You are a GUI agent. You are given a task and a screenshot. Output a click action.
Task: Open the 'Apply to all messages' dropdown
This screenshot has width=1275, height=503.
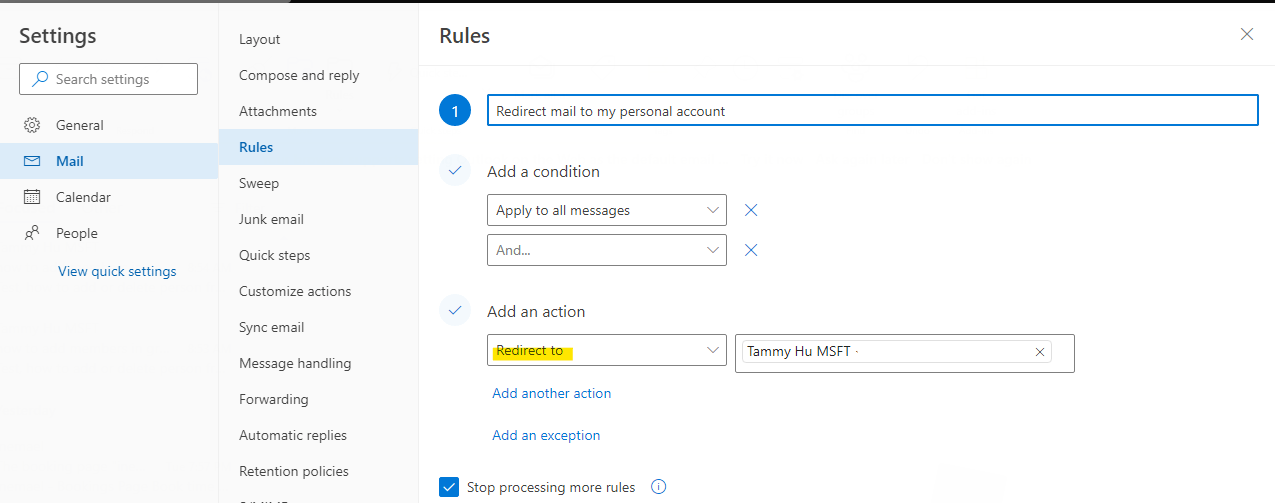[606, 210]
